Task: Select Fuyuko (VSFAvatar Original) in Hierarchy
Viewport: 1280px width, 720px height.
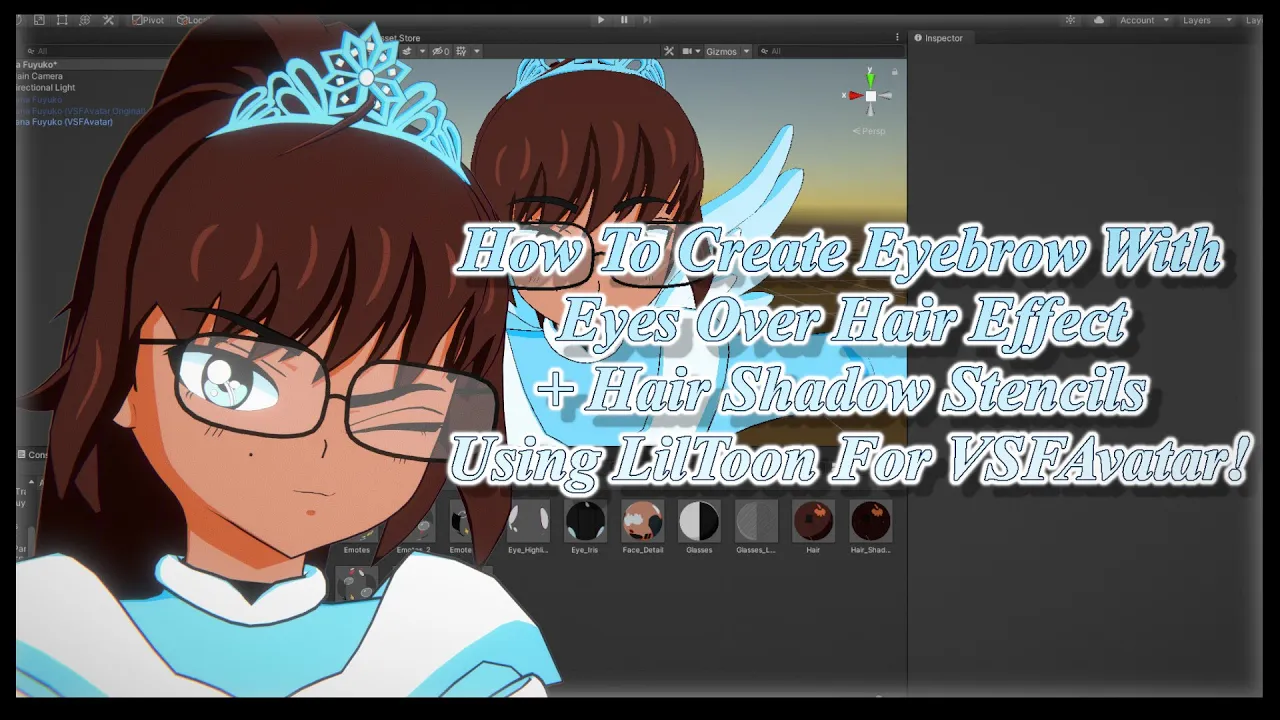Action: point(81,111)
